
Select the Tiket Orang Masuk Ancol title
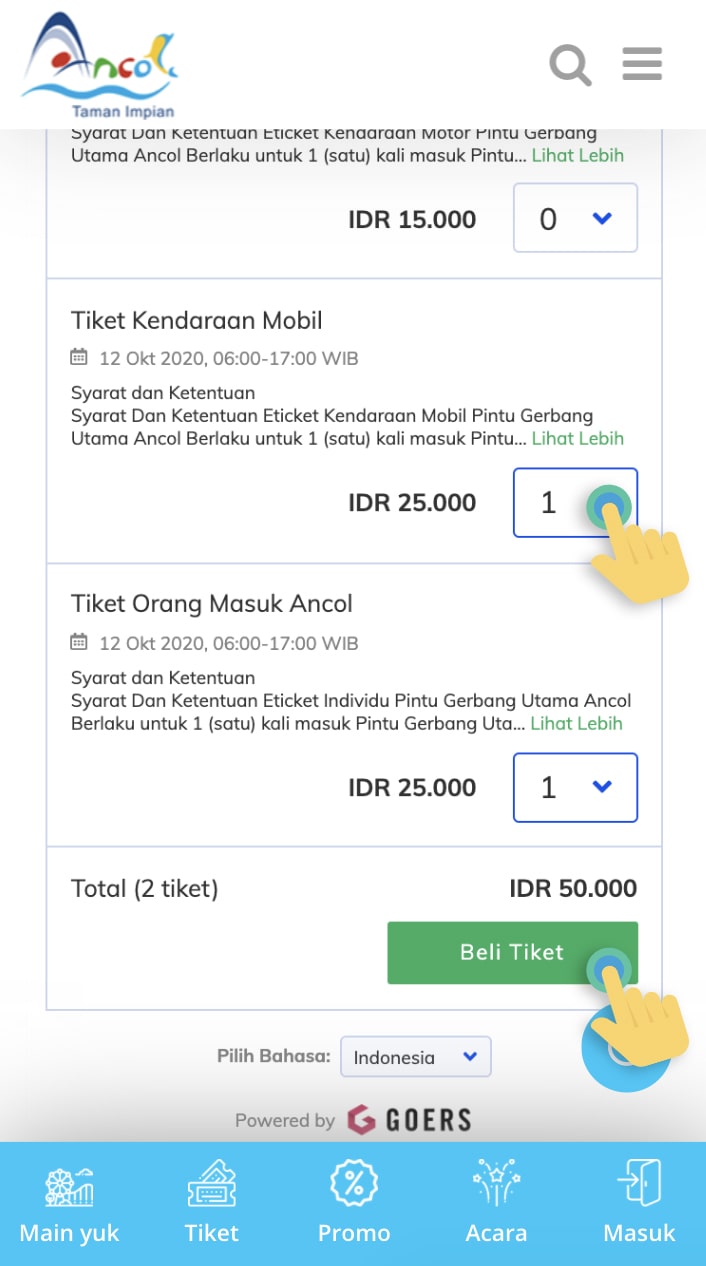pos(212,604)
